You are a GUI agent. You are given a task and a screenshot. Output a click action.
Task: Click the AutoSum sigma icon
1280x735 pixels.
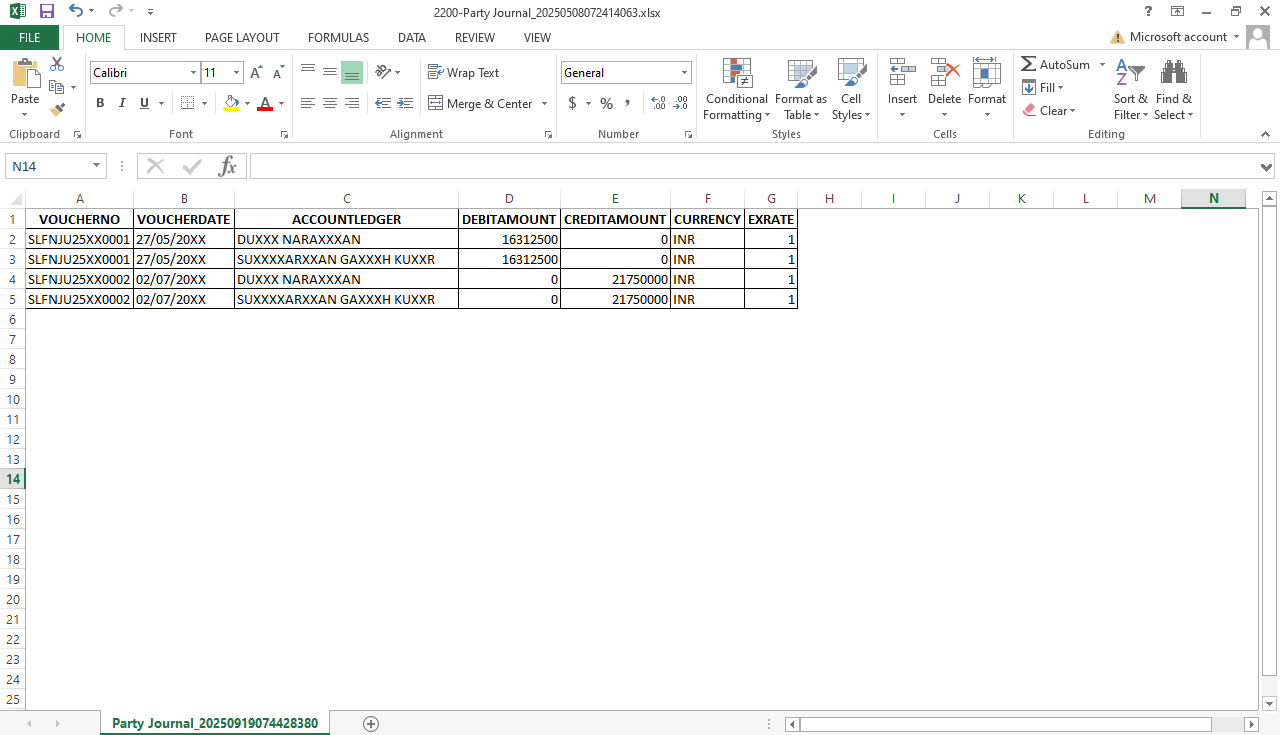1029,64
